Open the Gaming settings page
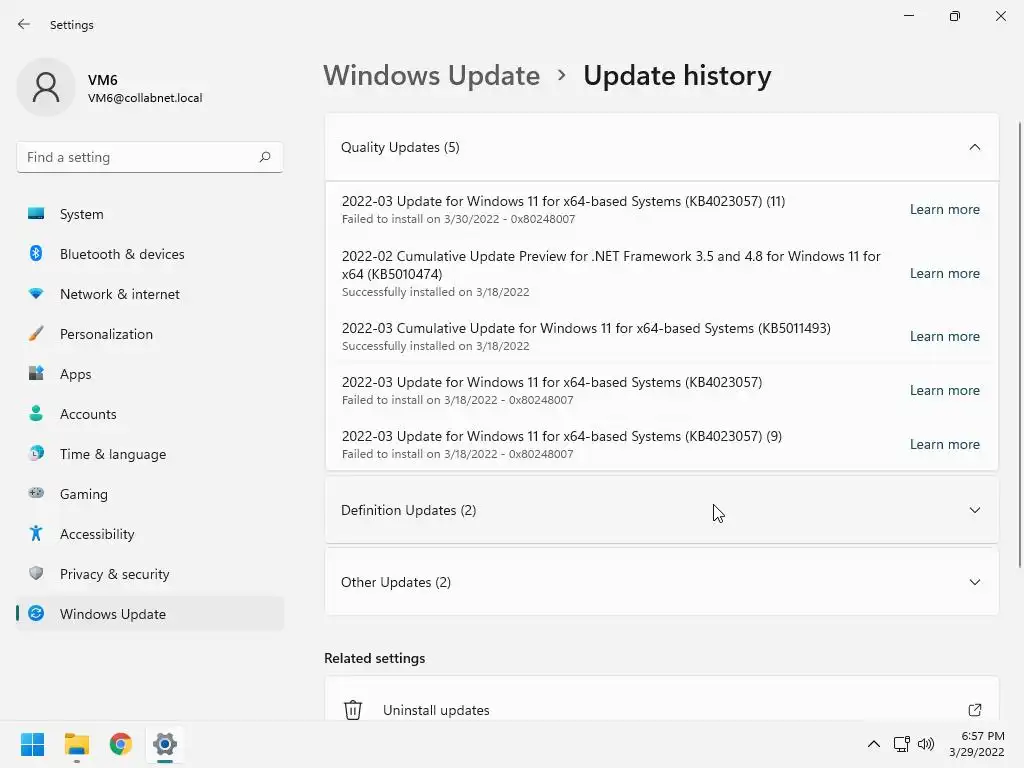The image size is (1024, 768). point(150,493)
